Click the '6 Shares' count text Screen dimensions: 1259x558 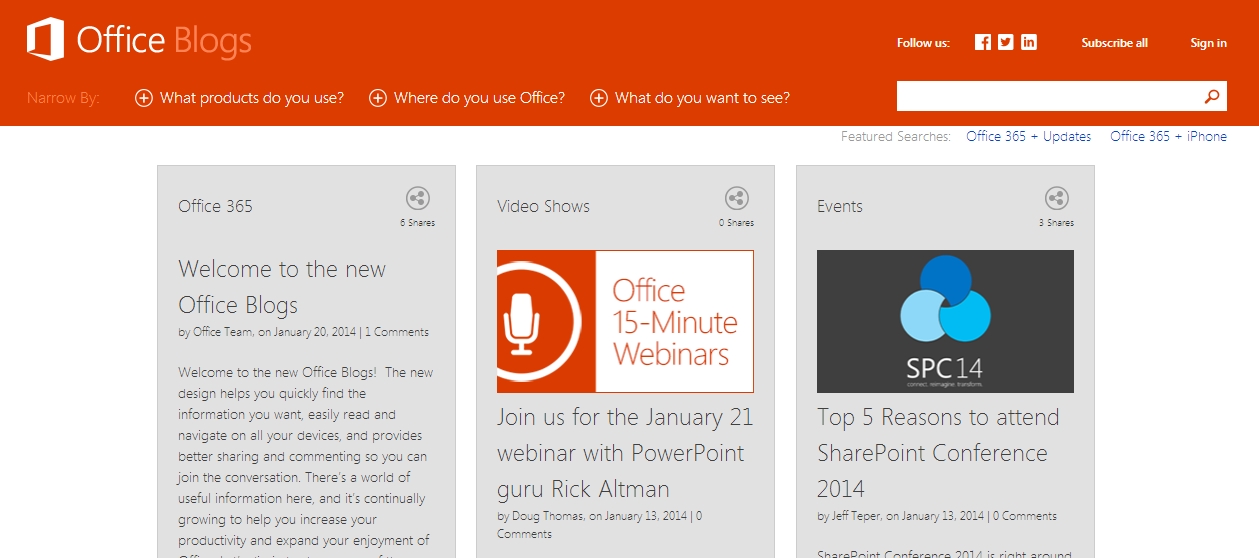click(417, 223)
